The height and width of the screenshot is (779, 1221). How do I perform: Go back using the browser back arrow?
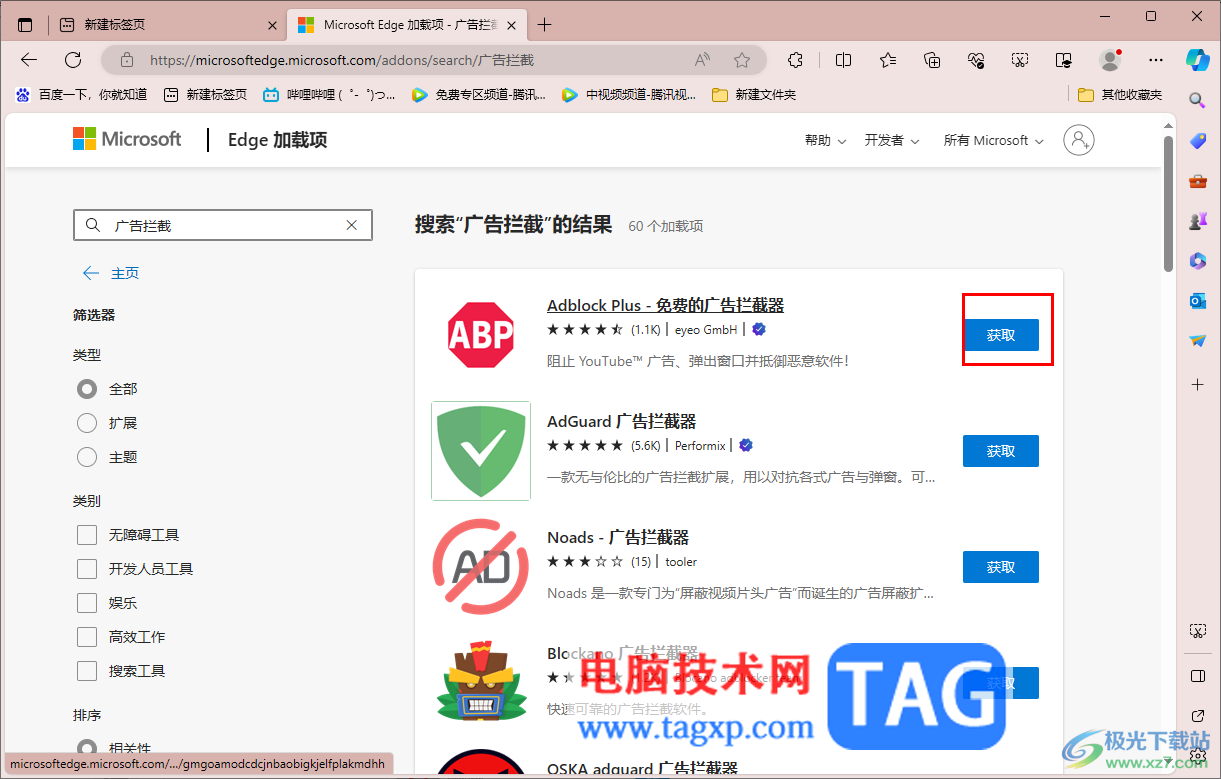[x=29, y=60]
